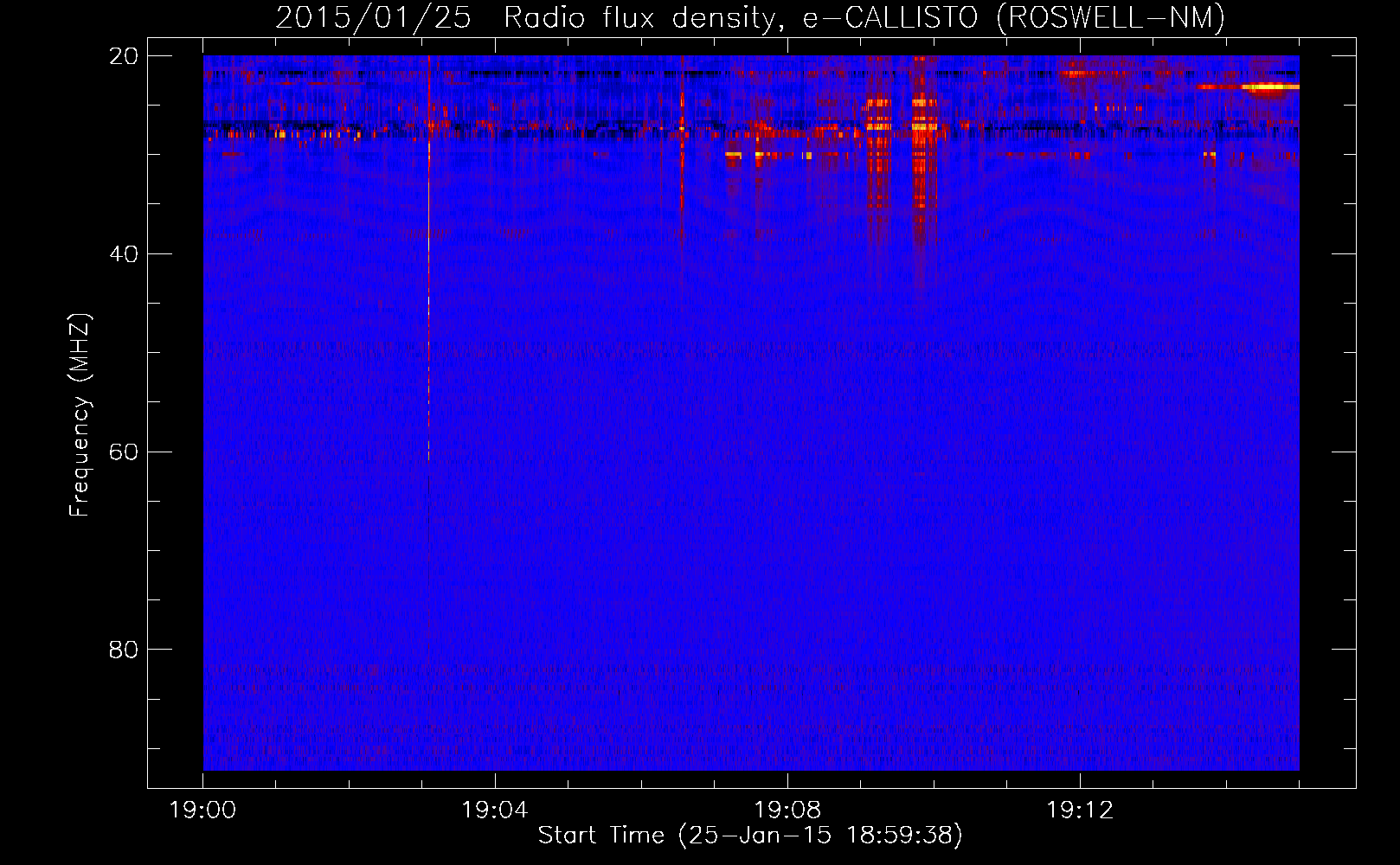Click the 'Start Time (25-Jan-15 18:59:38)' label
The height and width of the screenshot is (865, 1400).
click(x=750, y=836)
